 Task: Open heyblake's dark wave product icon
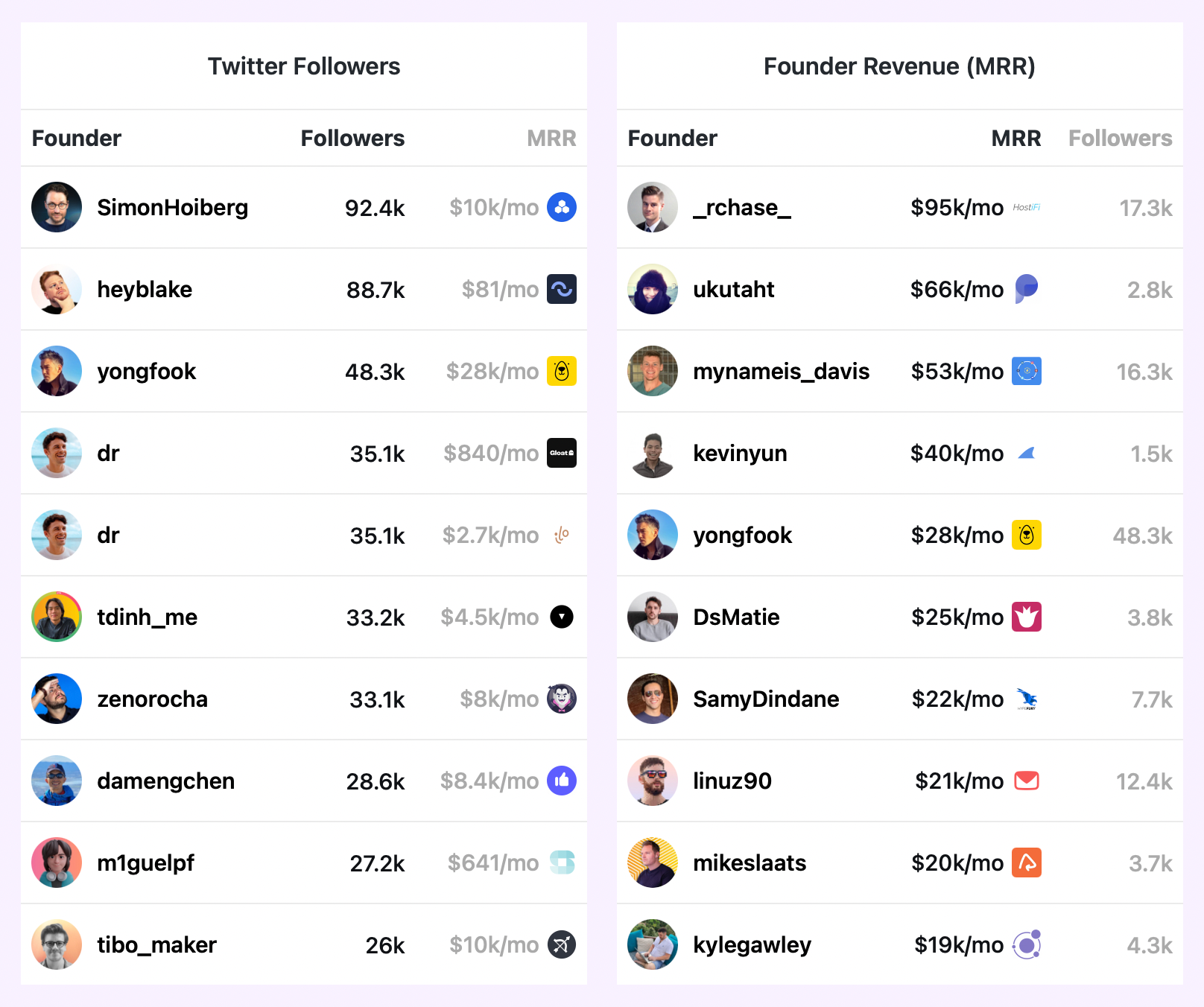562,289
